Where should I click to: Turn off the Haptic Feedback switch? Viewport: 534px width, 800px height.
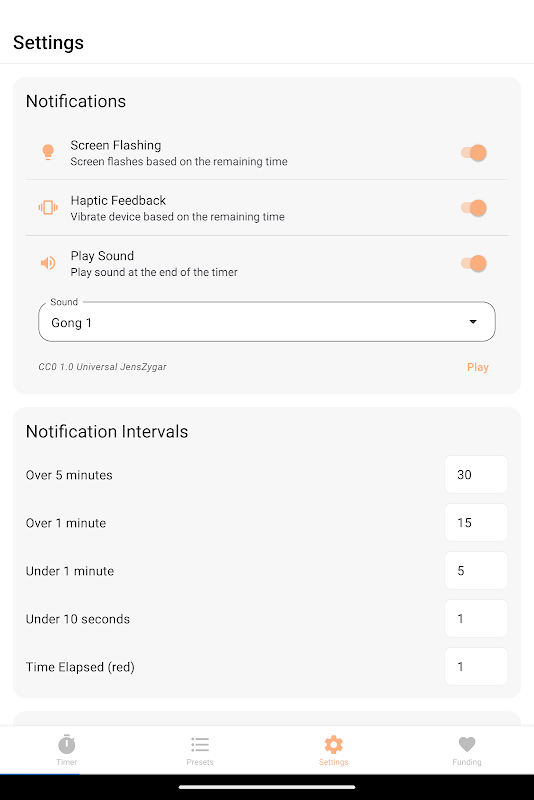pos(473,208)
